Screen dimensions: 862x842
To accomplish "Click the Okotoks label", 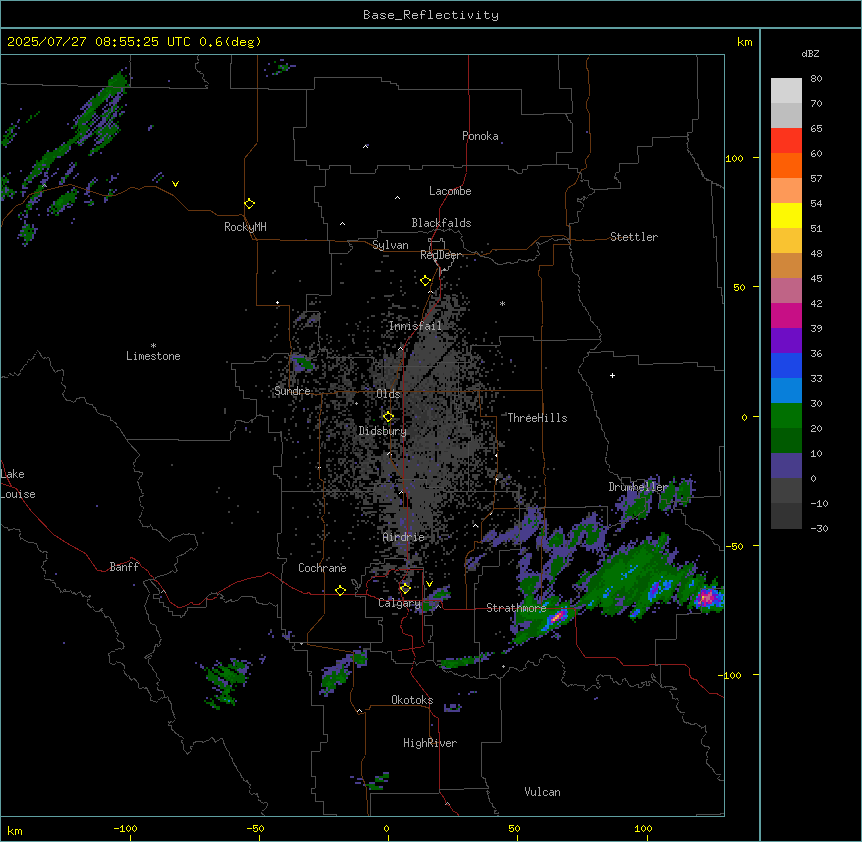I will tap(412, 700).
